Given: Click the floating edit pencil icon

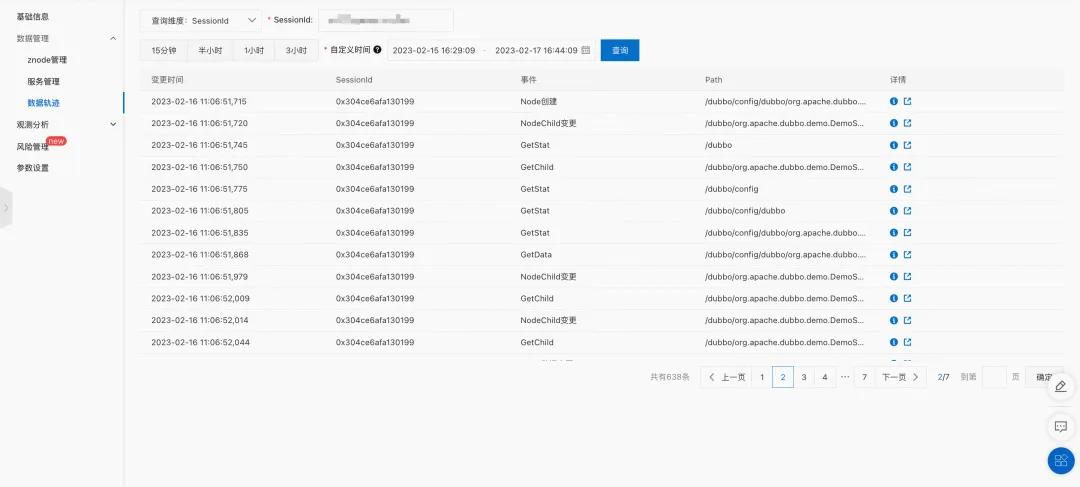Looking at the screenshot, I should point(1060,386).
